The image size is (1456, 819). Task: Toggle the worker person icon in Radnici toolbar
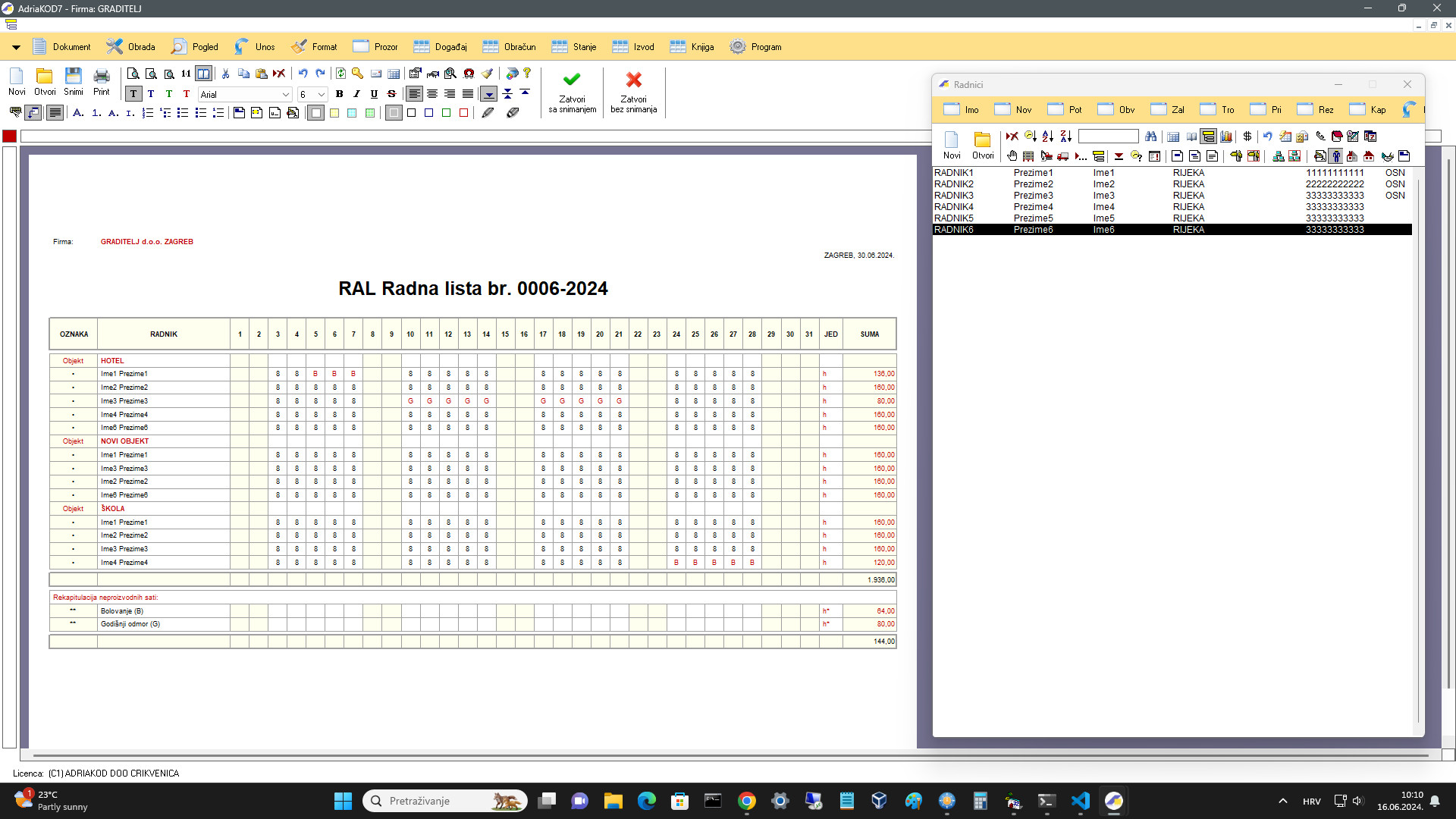1335,156
